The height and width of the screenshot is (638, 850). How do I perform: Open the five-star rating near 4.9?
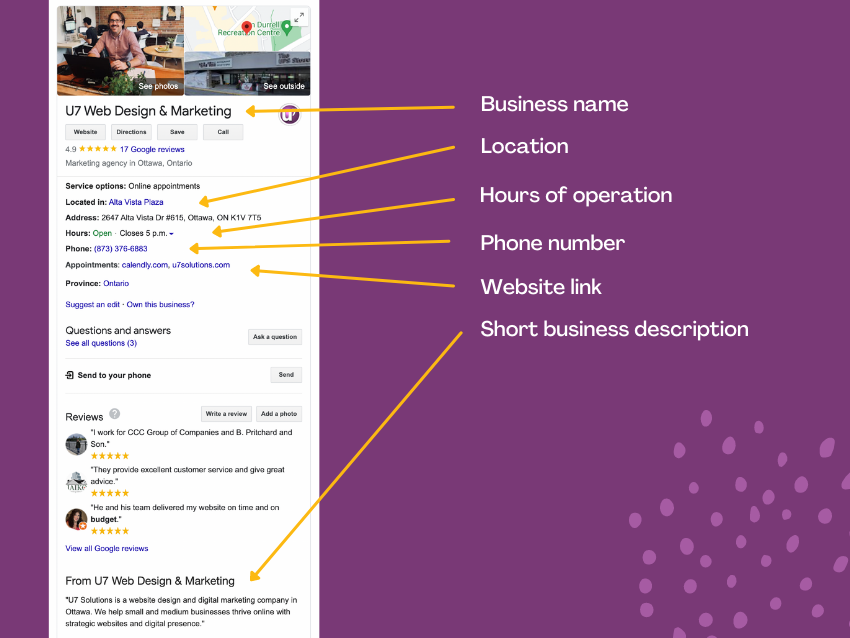98,149
